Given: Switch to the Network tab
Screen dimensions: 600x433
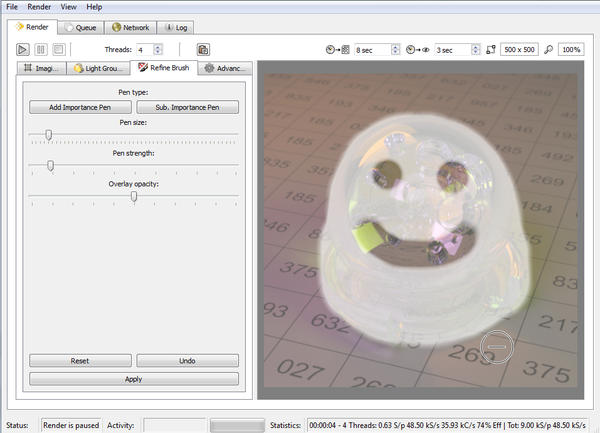Looking at the screenshot, I should [x=130, y=28].
